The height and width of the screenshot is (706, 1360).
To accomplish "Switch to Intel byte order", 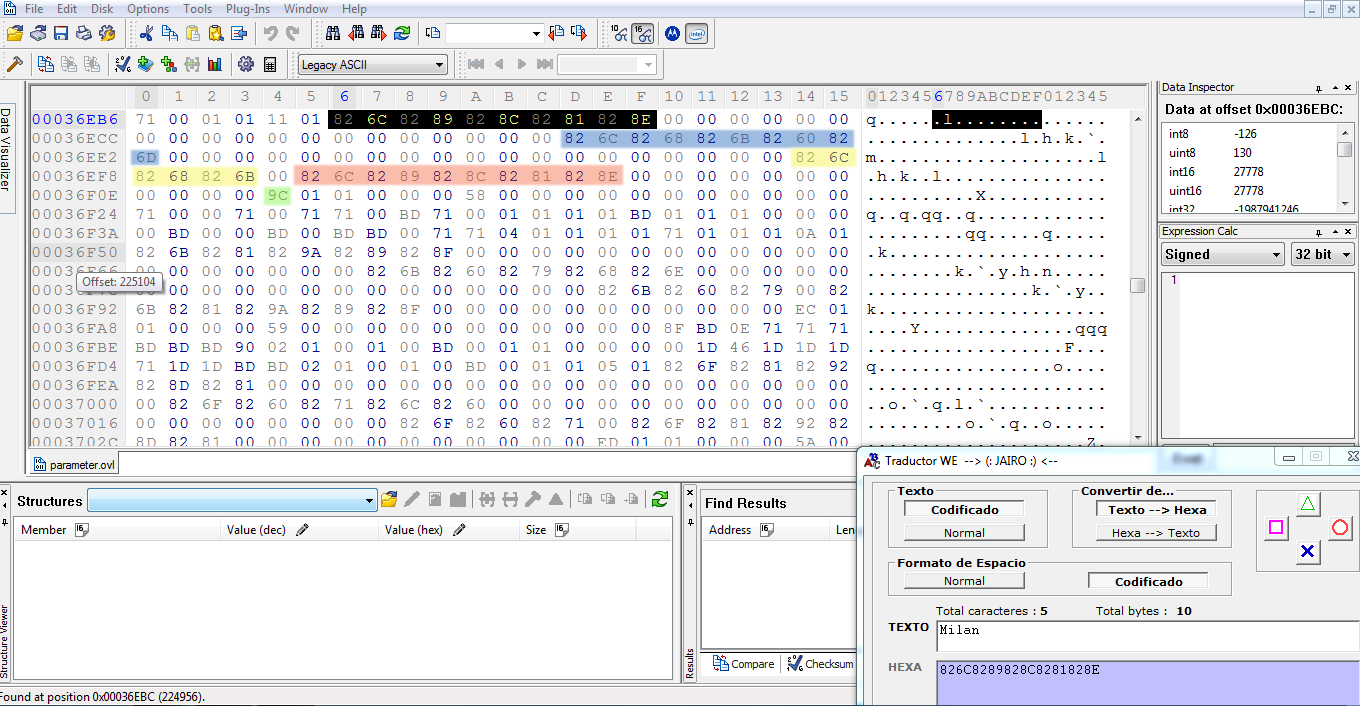I will [x=697, y=33].
